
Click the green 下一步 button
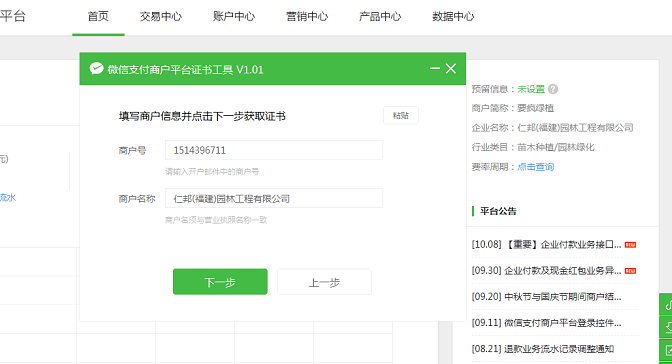point(220,282)
